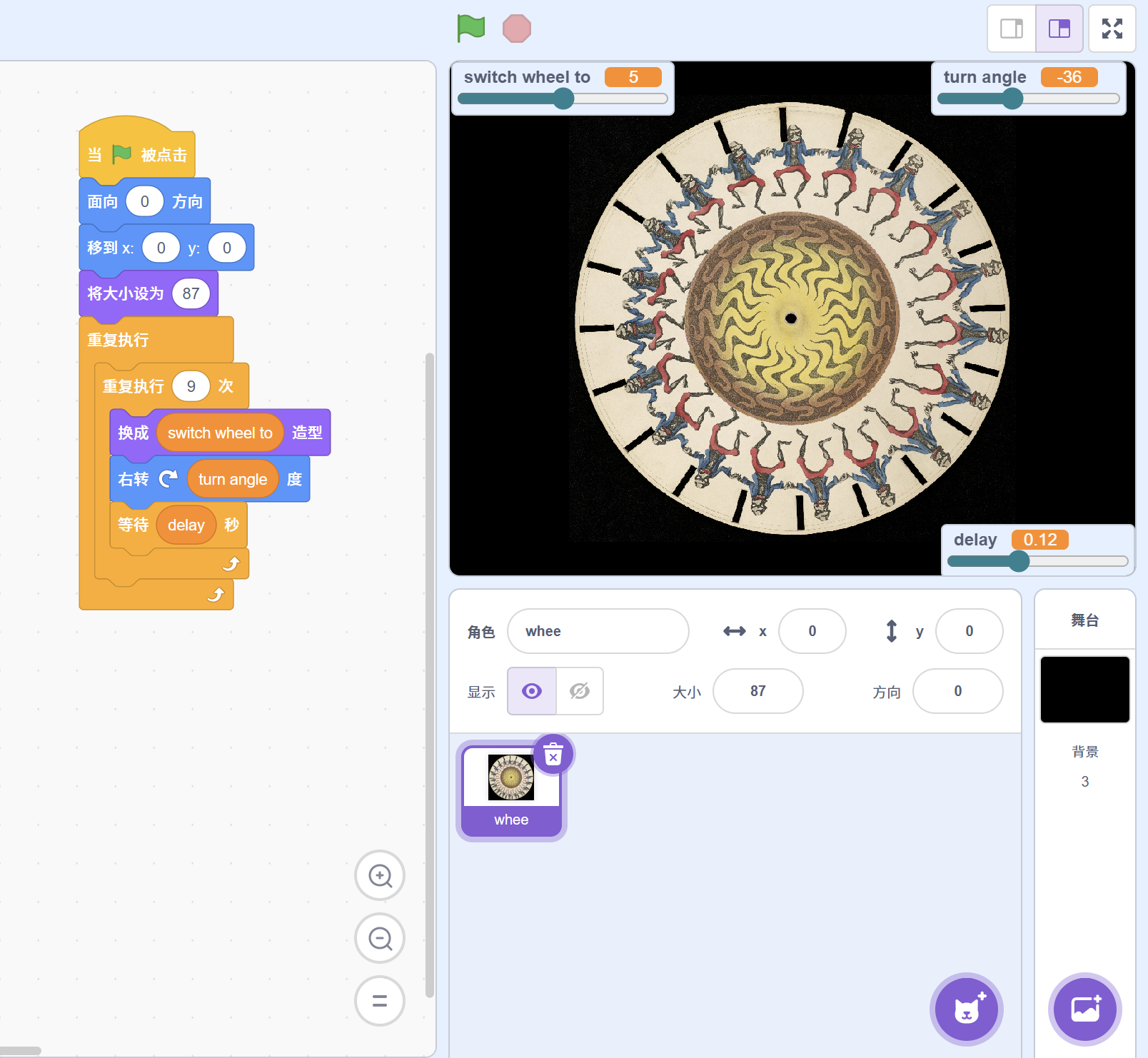Switch to small stage layout
Viewport: 1148px width, 1058px height.
tap(1011, 29)
